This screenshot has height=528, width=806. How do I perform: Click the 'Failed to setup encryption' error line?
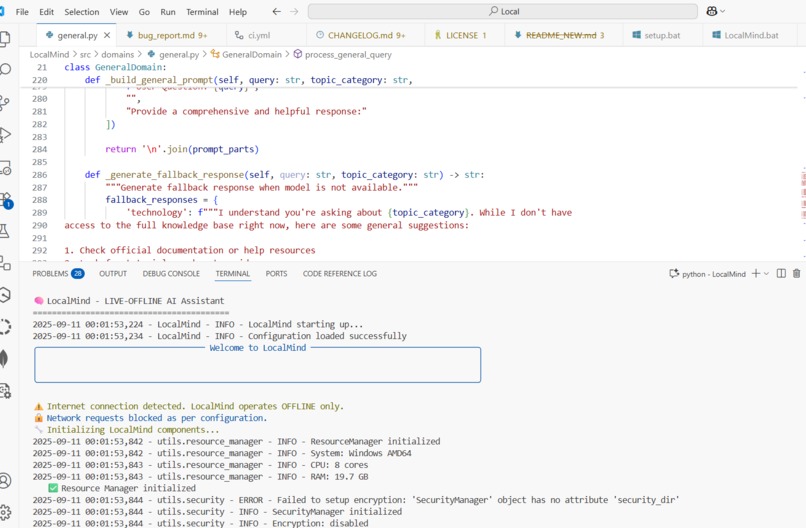point(356,500)
